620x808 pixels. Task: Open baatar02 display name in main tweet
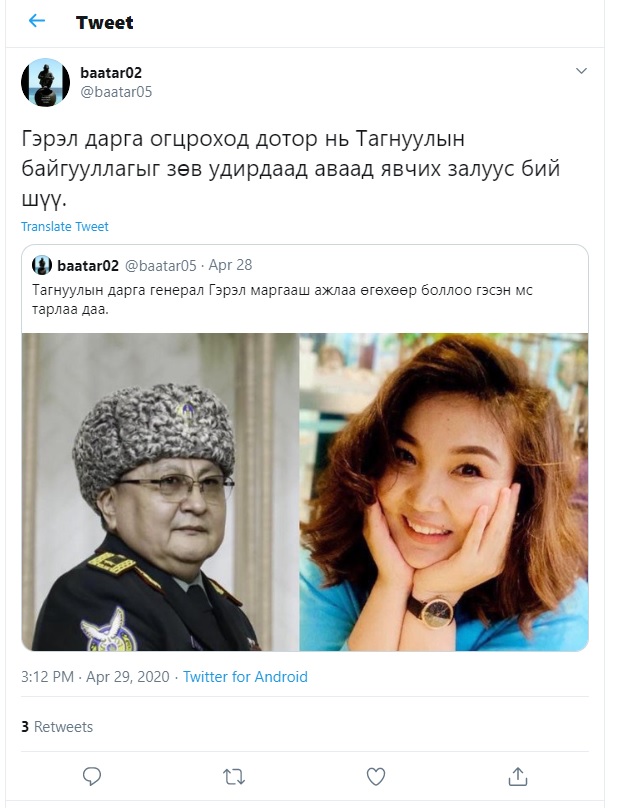(111, 73)
